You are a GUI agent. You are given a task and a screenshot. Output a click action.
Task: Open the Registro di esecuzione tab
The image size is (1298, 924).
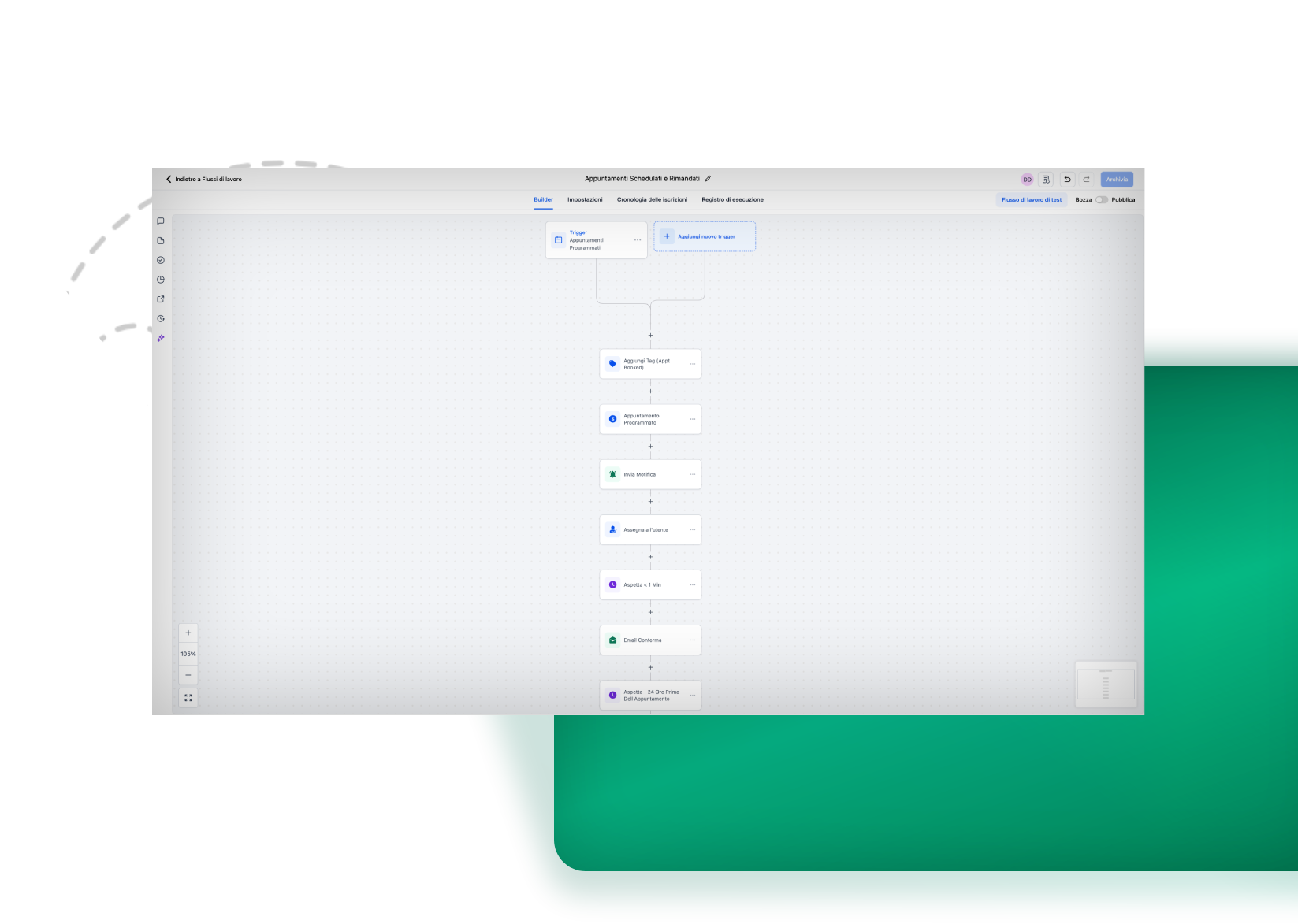point(732,200)
